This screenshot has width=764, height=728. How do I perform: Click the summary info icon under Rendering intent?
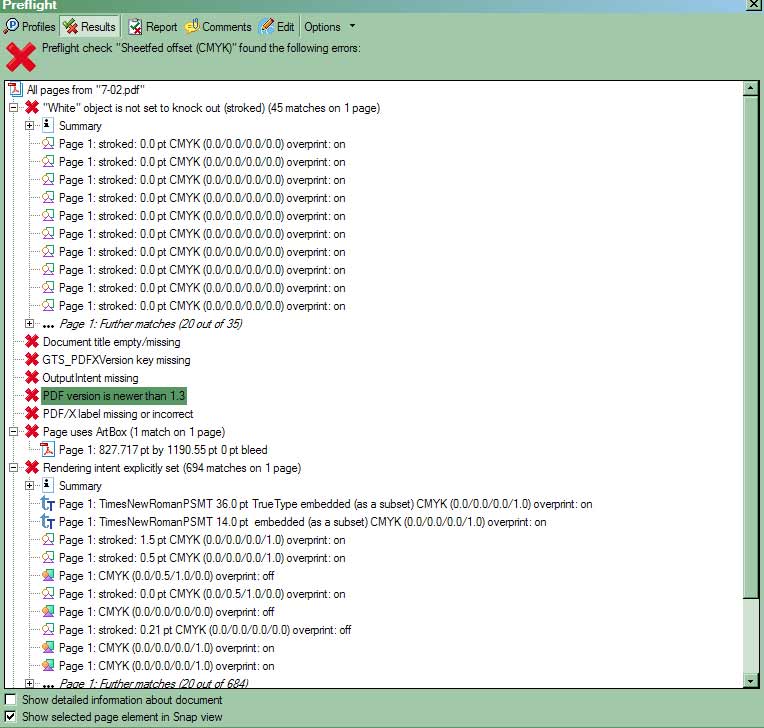[x=47, y=485]
